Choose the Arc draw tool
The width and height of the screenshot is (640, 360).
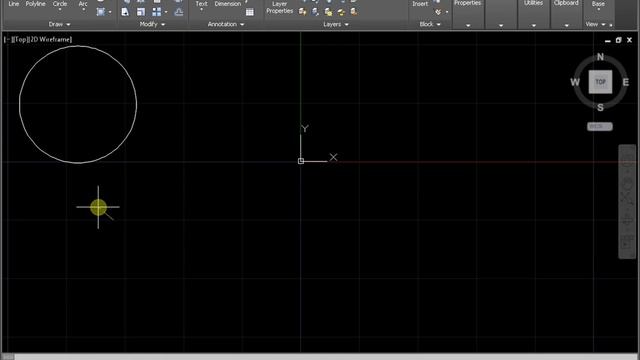tap(83, 4)
